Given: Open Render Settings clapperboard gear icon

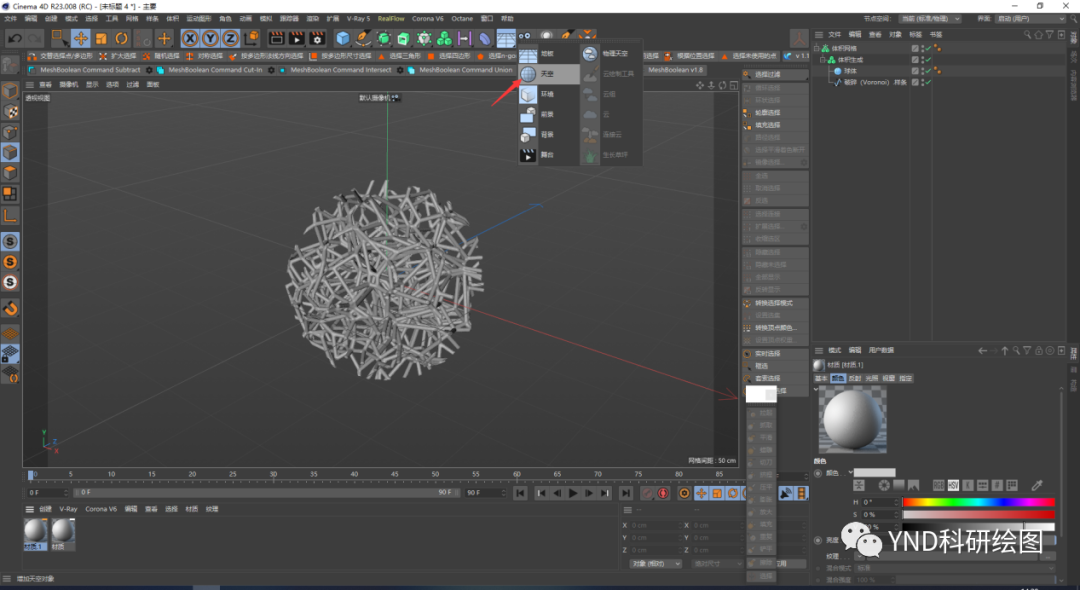Looking at the screenshot, I should pyautogui.click(x=317, y=39).
